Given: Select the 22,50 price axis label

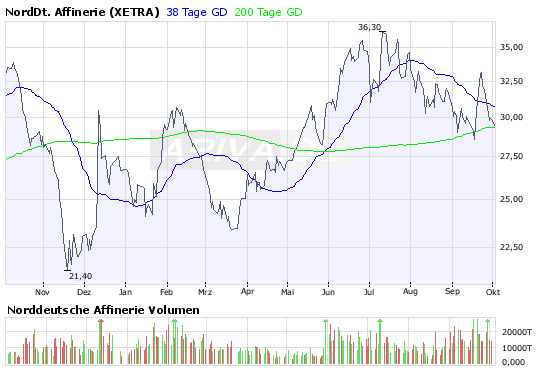Looking at the screenshot, I should click(x=511, y=247).
